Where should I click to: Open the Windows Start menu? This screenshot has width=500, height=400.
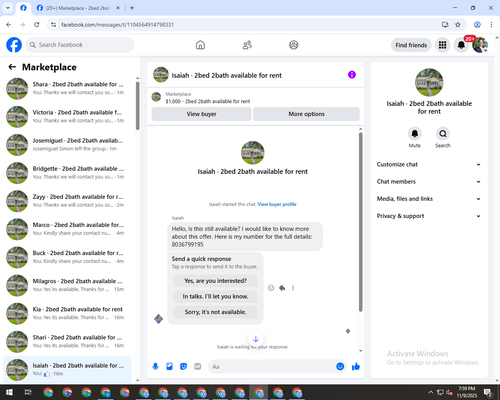click(9, 392)
